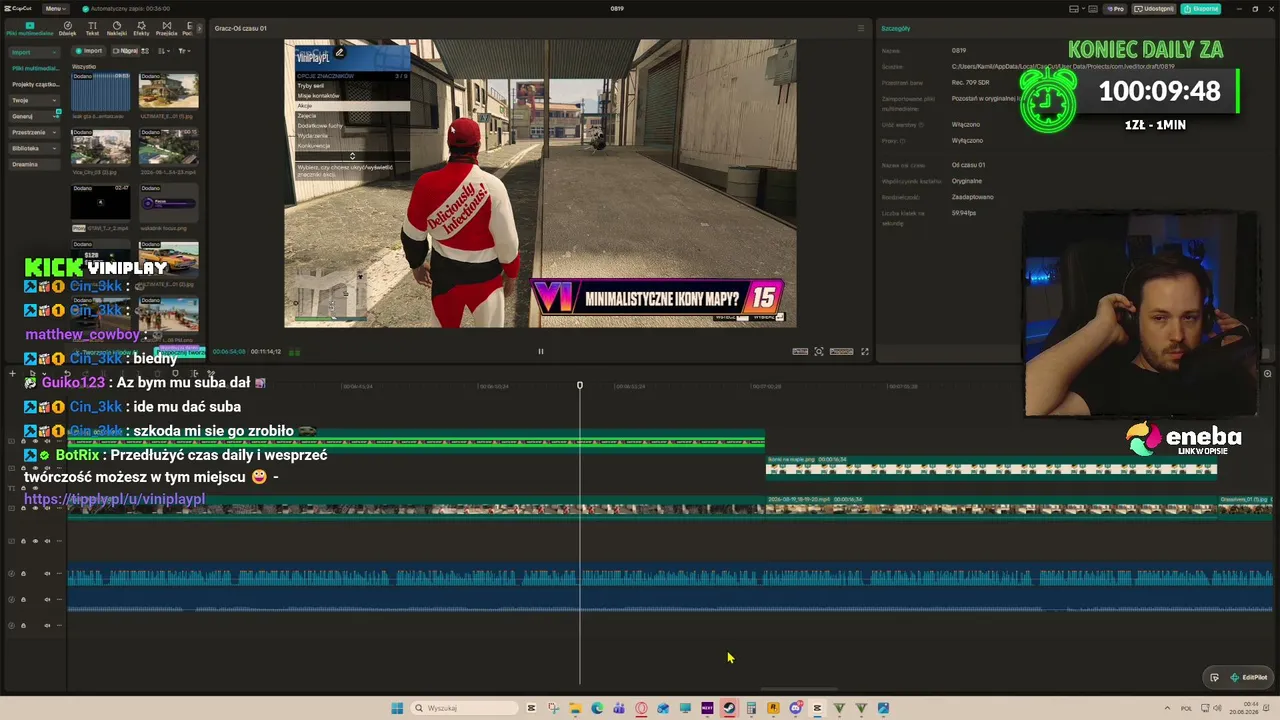1280x720 pixels.
Task: Click the Udostępnij (share) button
Action: point(1156,9)
